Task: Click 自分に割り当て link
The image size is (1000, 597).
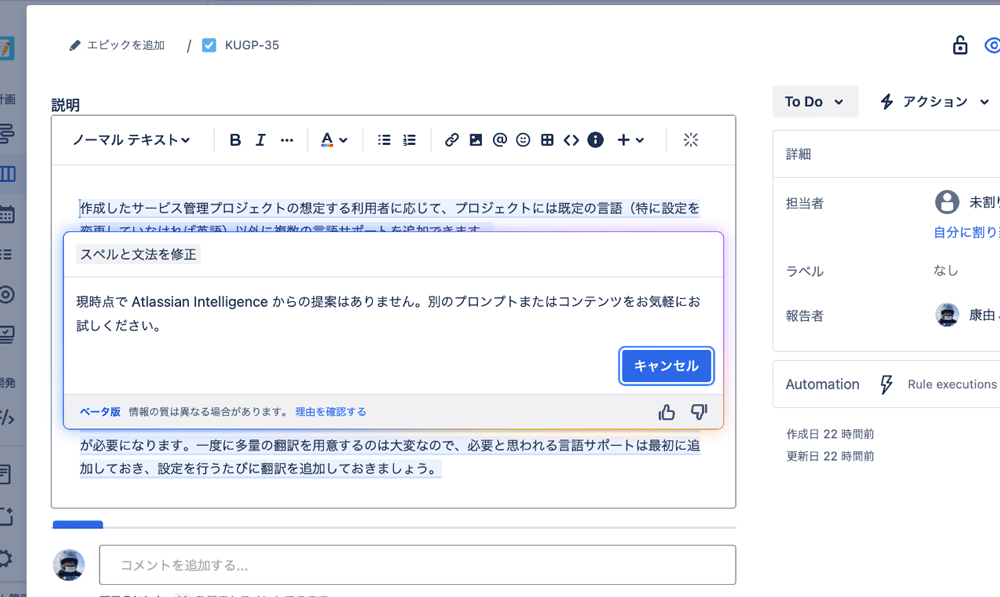Action: coord(966,232)
